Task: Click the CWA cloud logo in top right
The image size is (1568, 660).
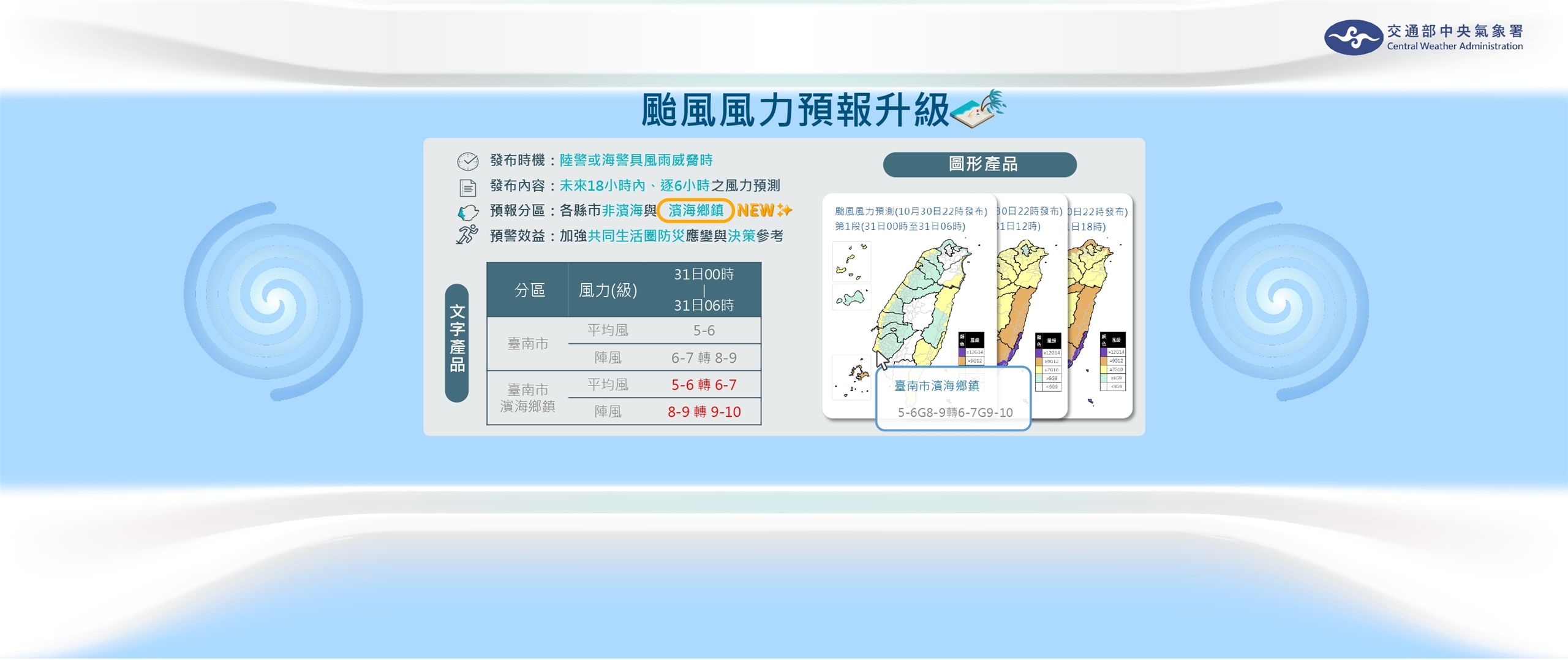Action: pos(1355,39)
